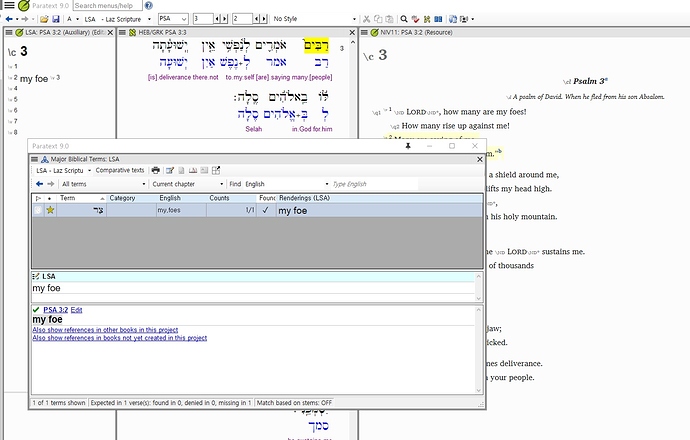690x440 pixels.
Task: Click the layout icon with dropdown arrow
Action: 466,19
